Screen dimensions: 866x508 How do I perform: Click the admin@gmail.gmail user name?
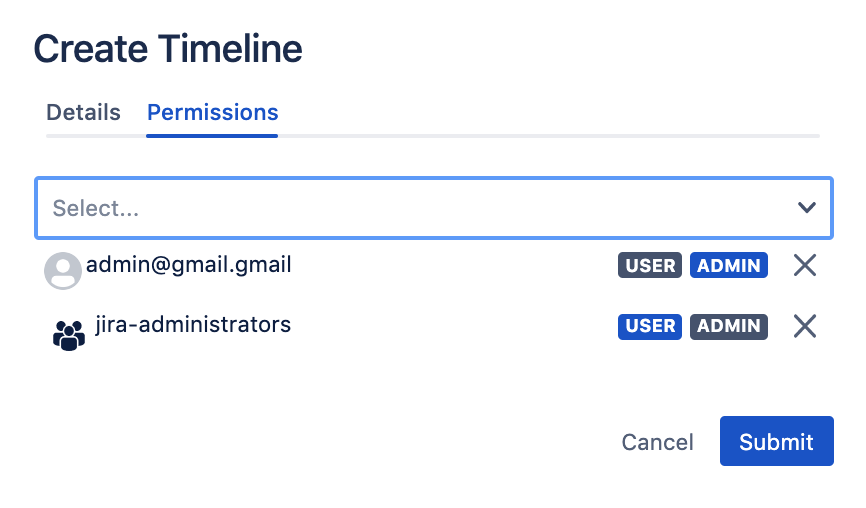point(188,265)
